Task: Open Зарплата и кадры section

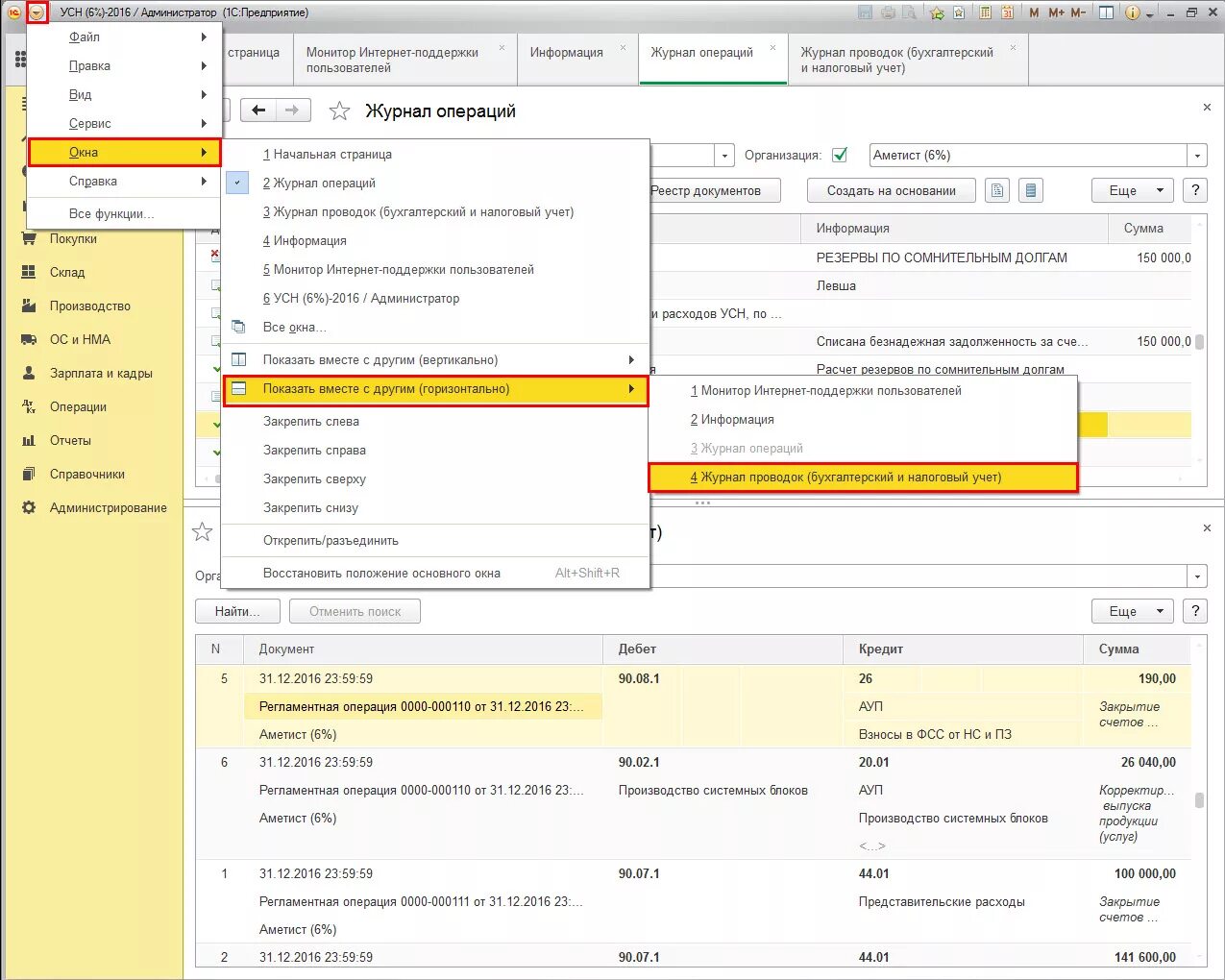Action: click(x=101, y=373)
